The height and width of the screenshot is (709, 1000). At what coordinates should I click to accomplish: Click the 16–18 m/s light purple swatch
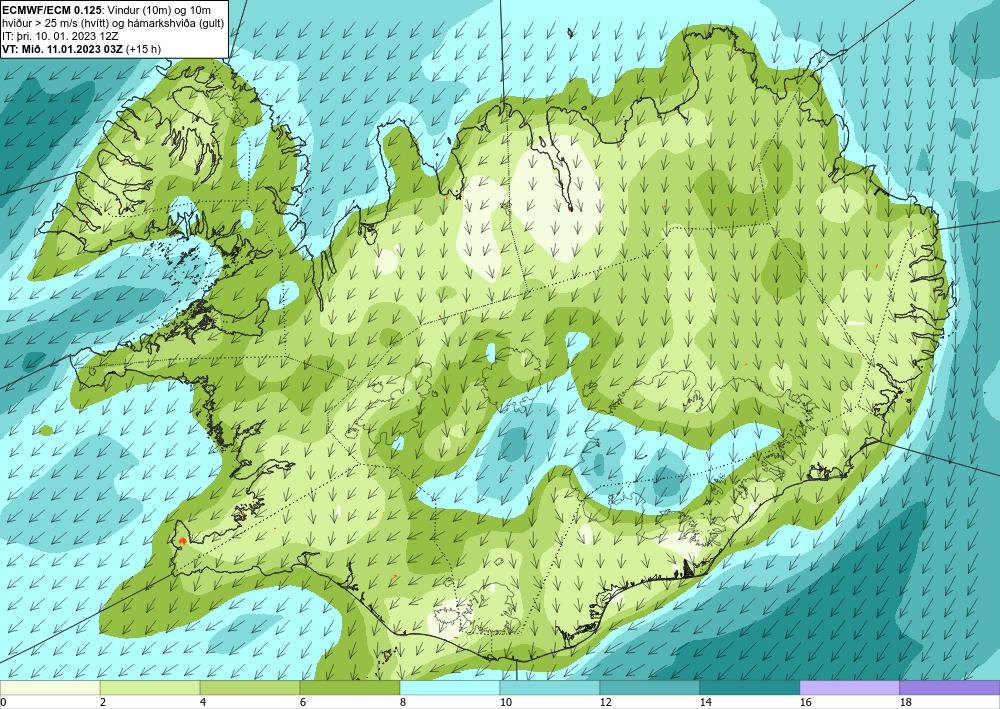(x=849, y=687)
